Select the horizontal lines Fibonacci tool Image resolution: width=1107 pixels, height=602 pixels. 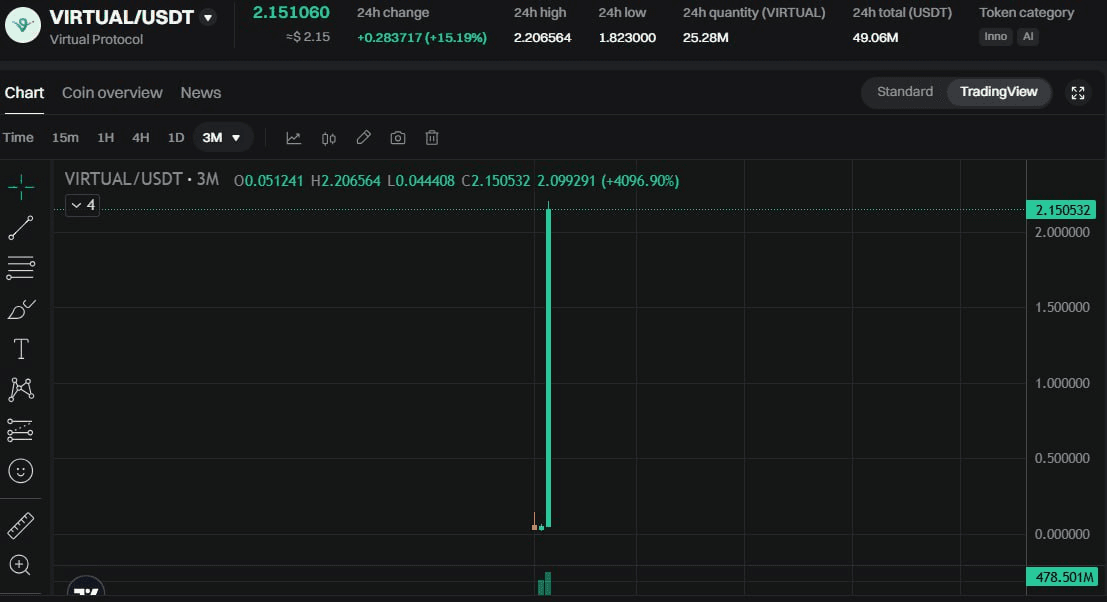[x=20, y=268]
